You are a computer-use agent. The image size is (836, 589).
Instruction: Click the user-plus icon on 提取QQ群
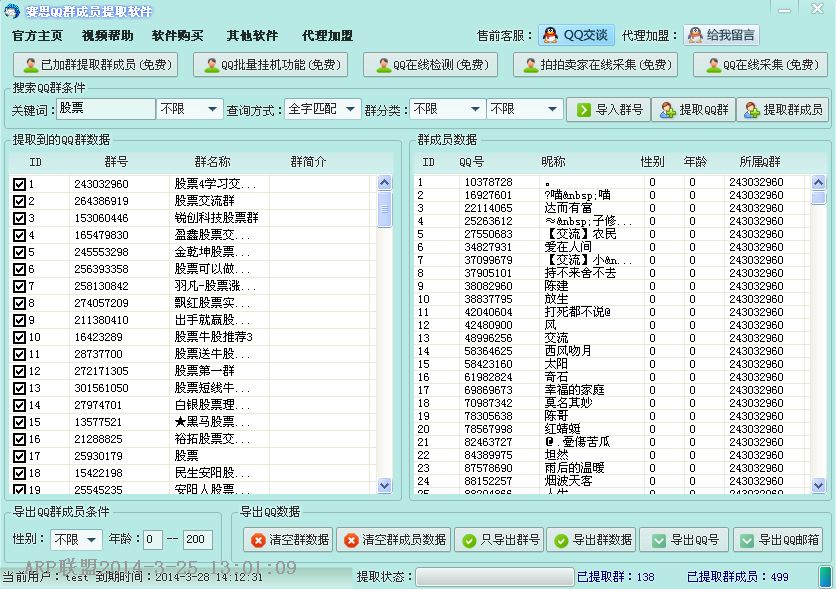(x=668, y=110)
